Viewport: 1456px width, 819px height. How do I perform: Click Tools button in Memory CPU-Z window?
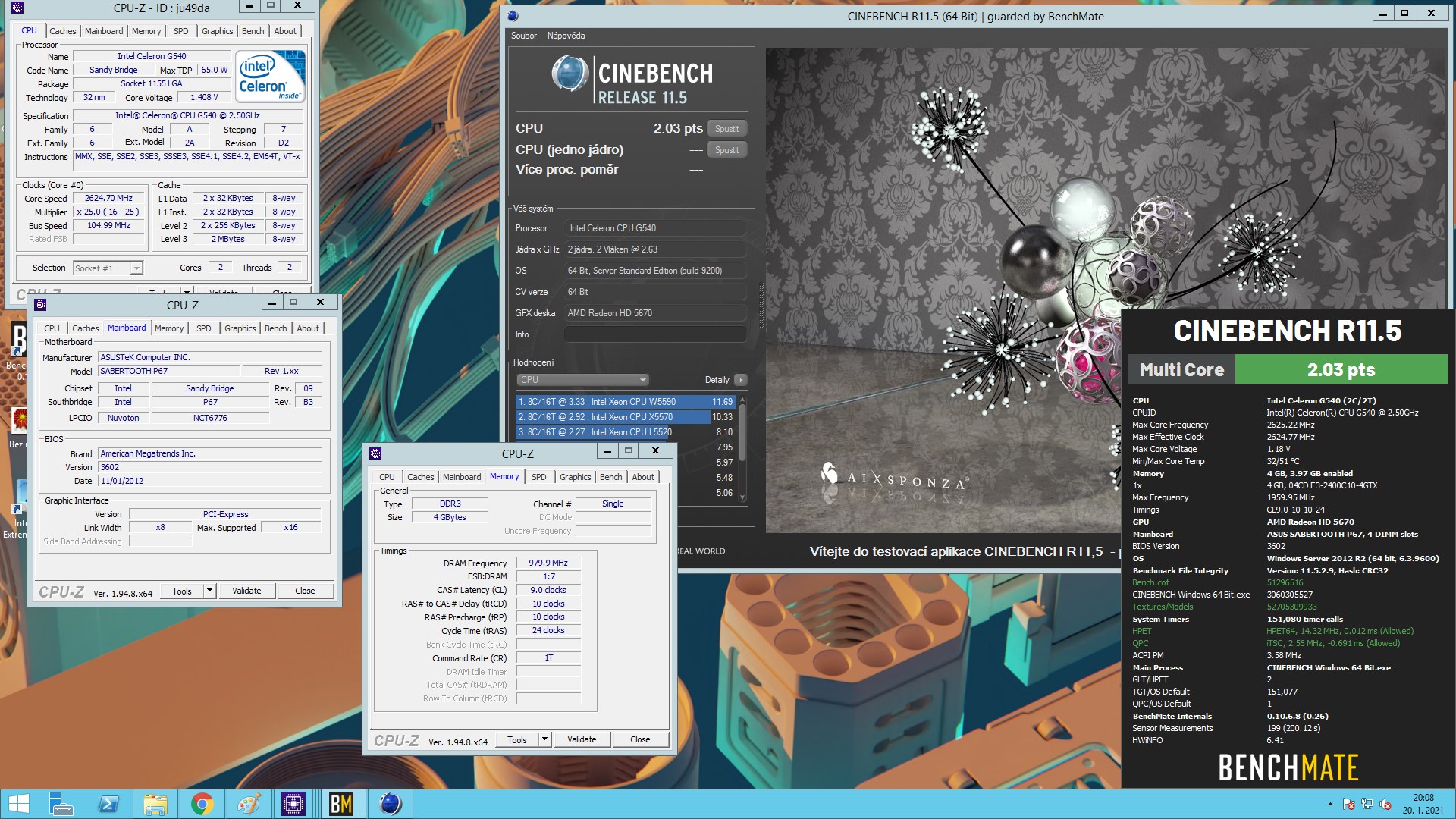[517, 739]
